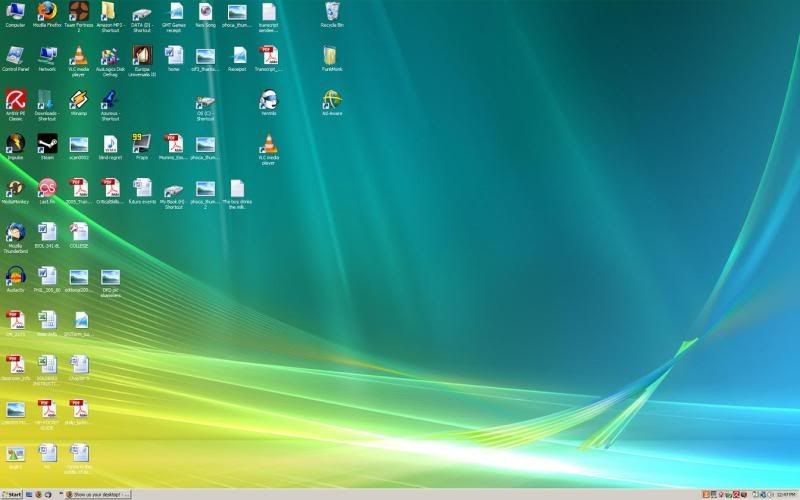Launch Ad-Aware from the desktop

332,102
